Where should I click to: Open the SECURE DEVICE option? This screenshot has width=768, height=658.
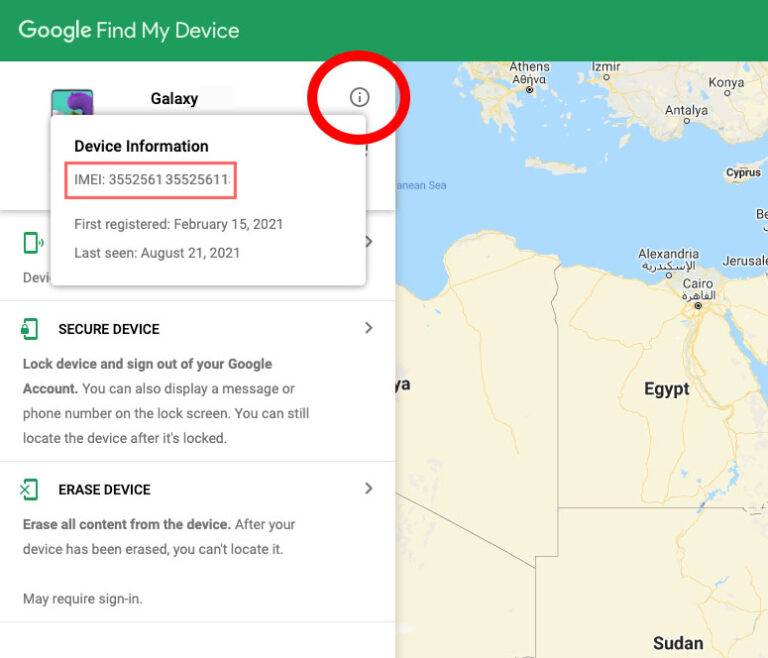pos(109,329)
